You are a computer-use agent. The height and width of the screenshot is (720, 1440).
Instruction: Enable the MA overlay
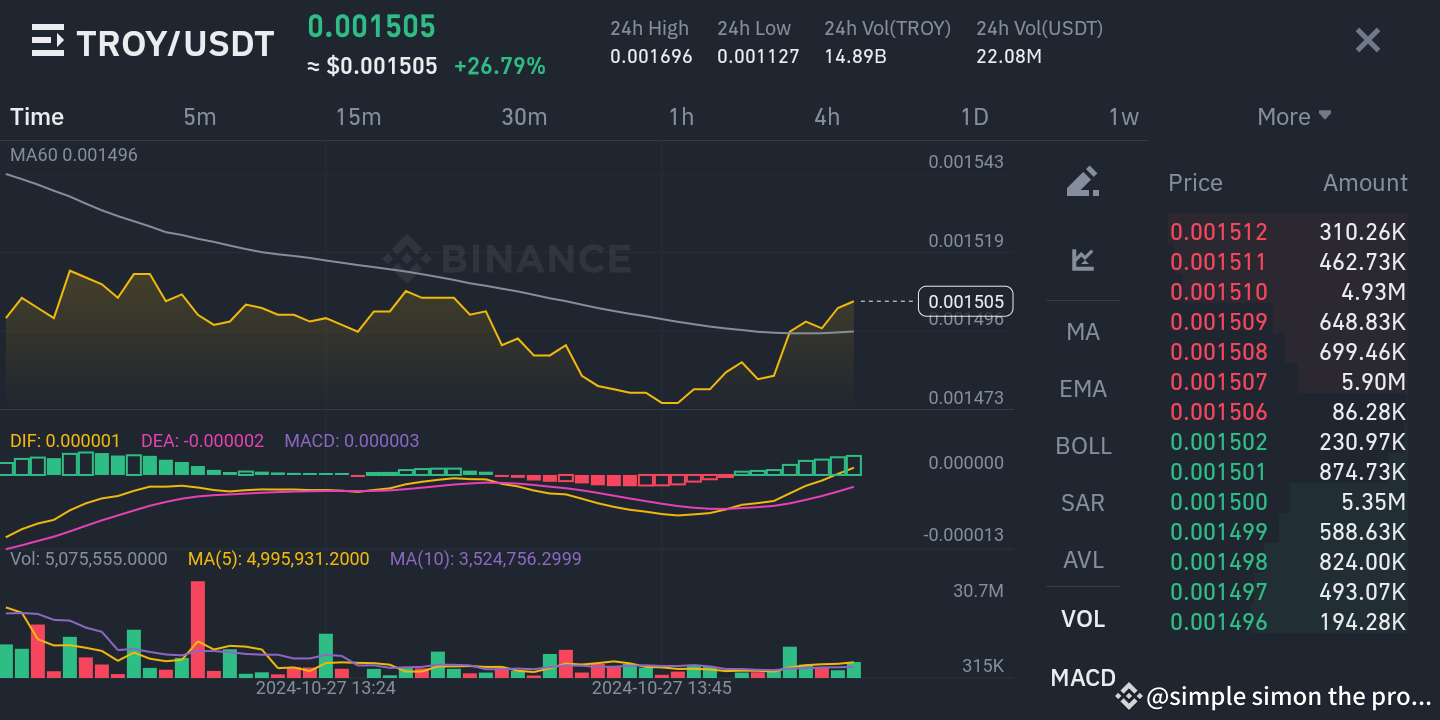[1083, 331]
